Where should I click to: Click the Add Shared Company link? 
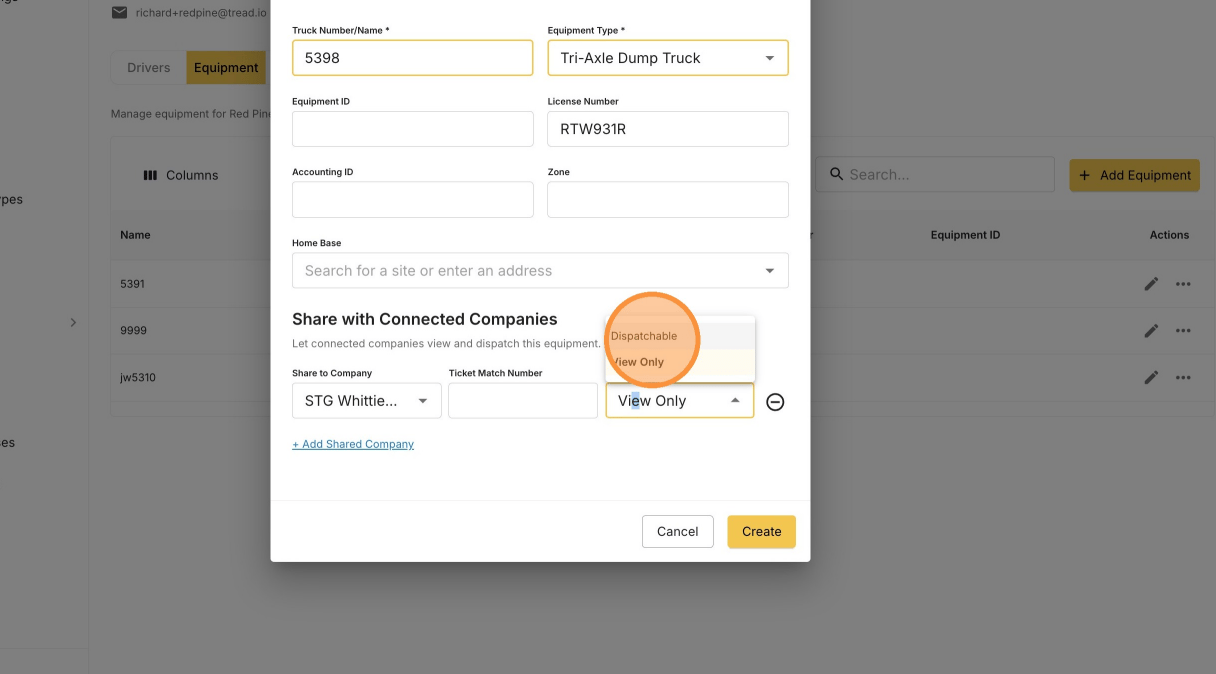(x=353, y=444)
